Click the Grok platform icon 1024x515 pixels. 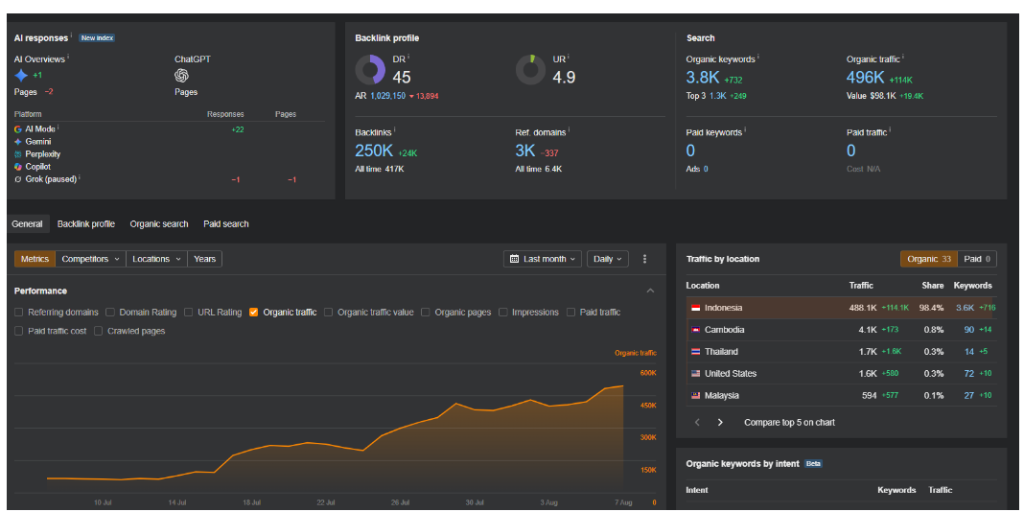pyautogui.click(x=18, y=179)
